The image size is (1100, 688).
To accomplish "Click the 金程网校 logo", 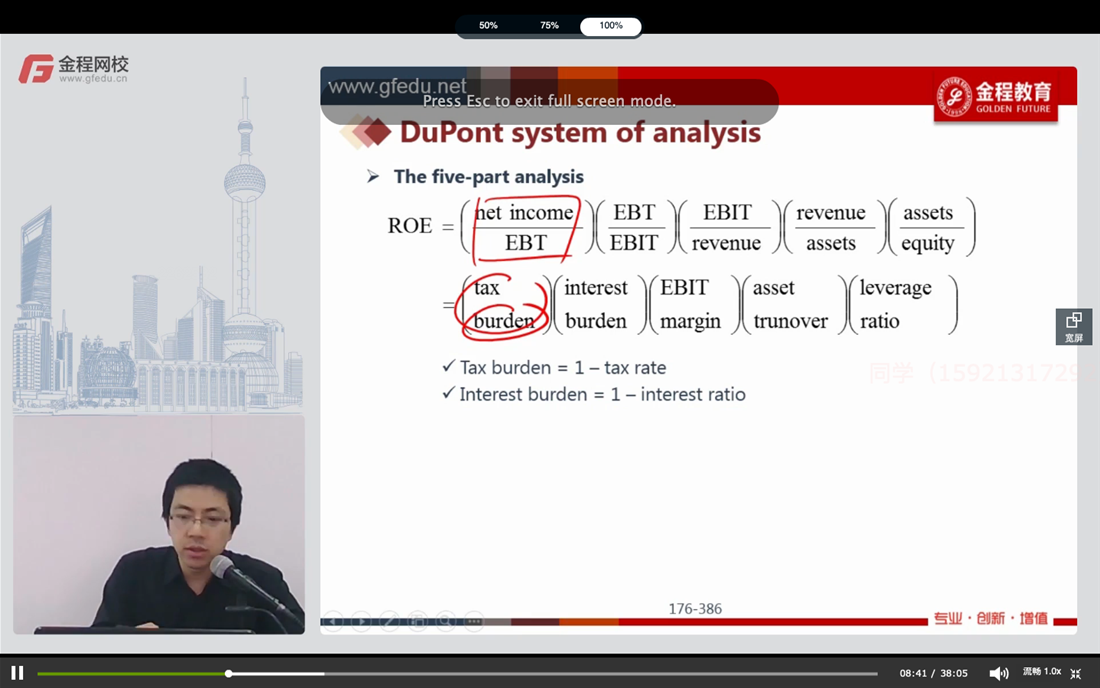I will point(74,69).
